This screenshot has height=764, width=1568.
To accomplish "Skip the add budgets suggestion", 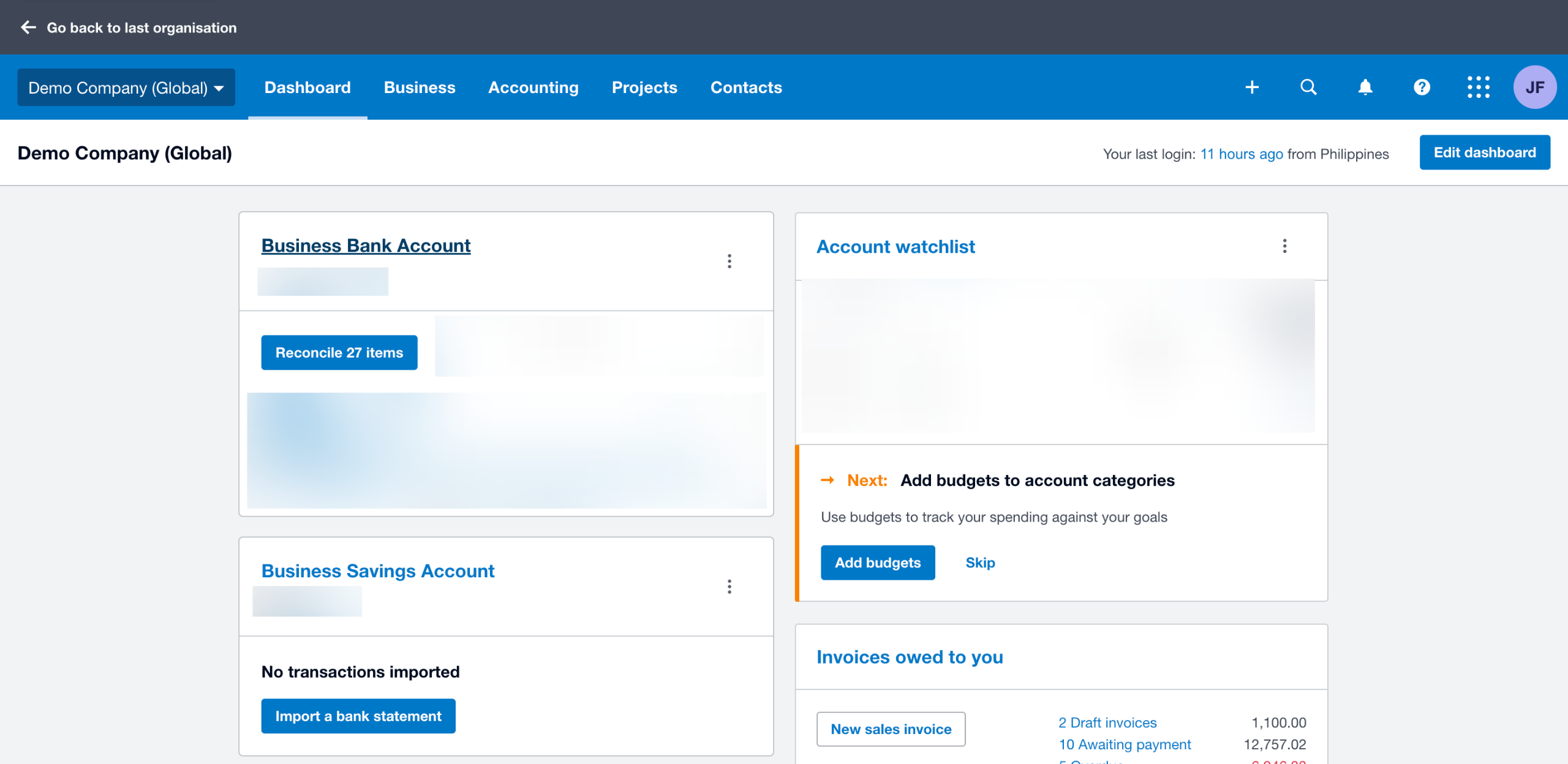I will click(x=980, y=563).
